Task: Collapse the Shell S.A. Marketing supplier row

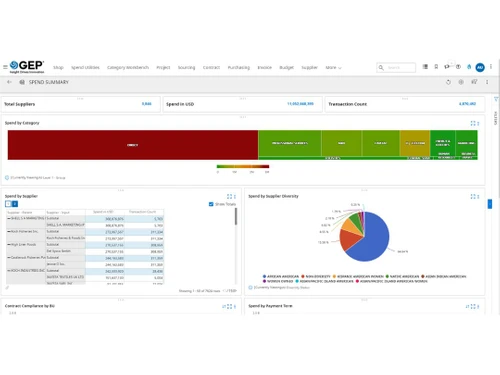Action: click(x=9, y=218)
